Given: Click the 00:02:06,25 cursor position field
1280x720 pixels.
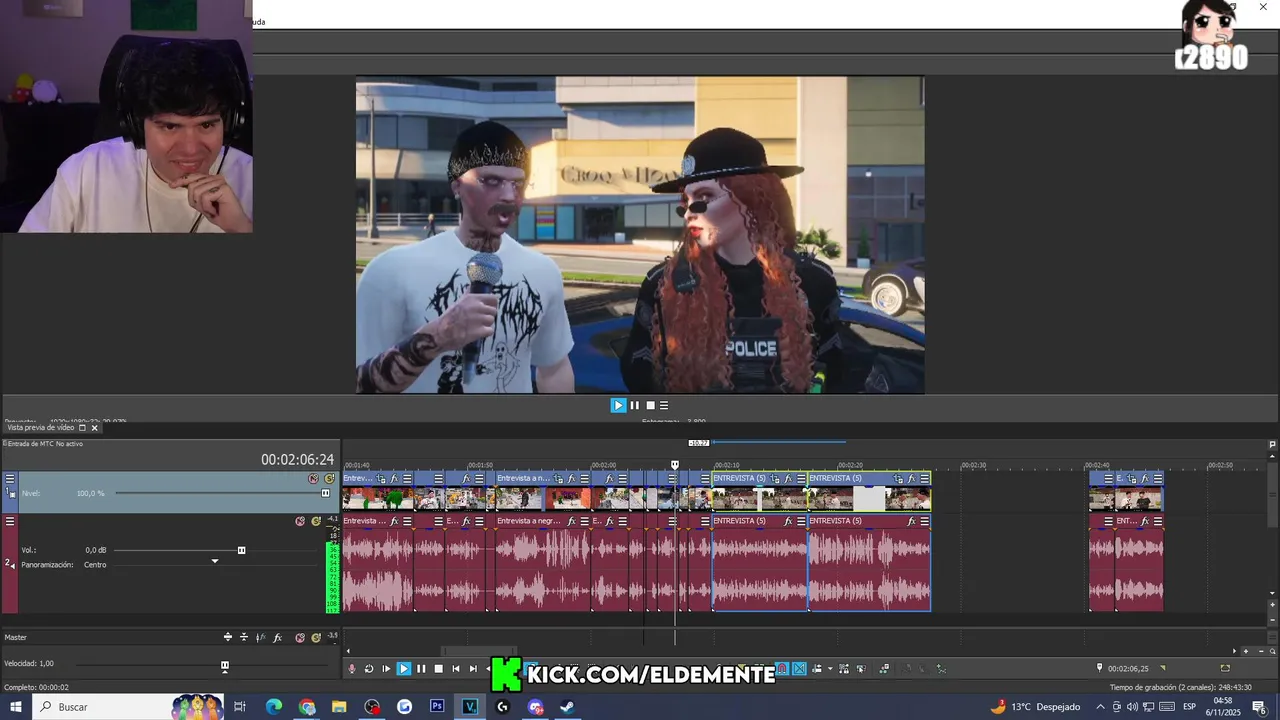Looking at the screenshot, I should [1128, 669].
